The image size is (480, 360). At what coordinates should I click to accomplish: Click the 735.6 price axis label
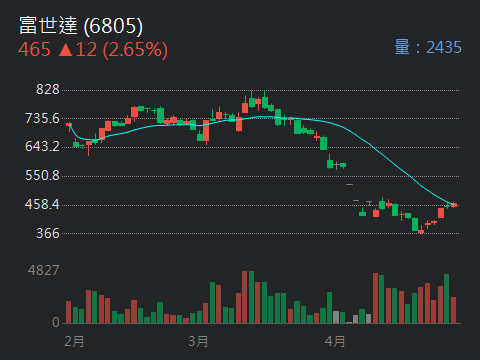click(x=42, y=118)
